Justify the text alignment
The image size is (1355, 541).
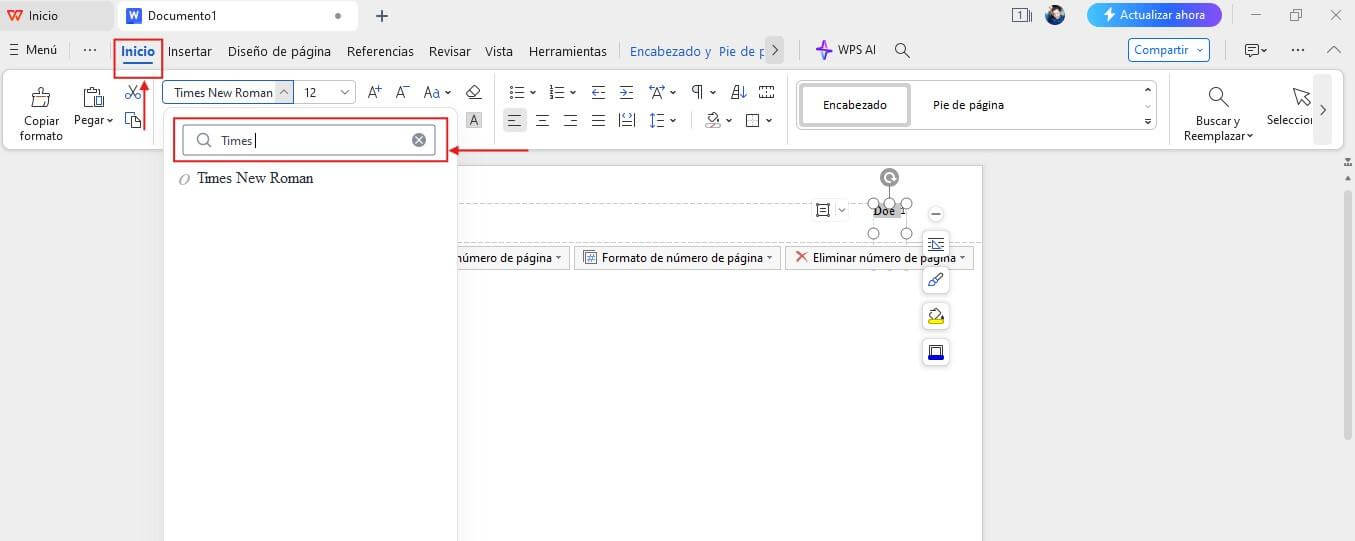pyautogui.click(x=598, y=120)
